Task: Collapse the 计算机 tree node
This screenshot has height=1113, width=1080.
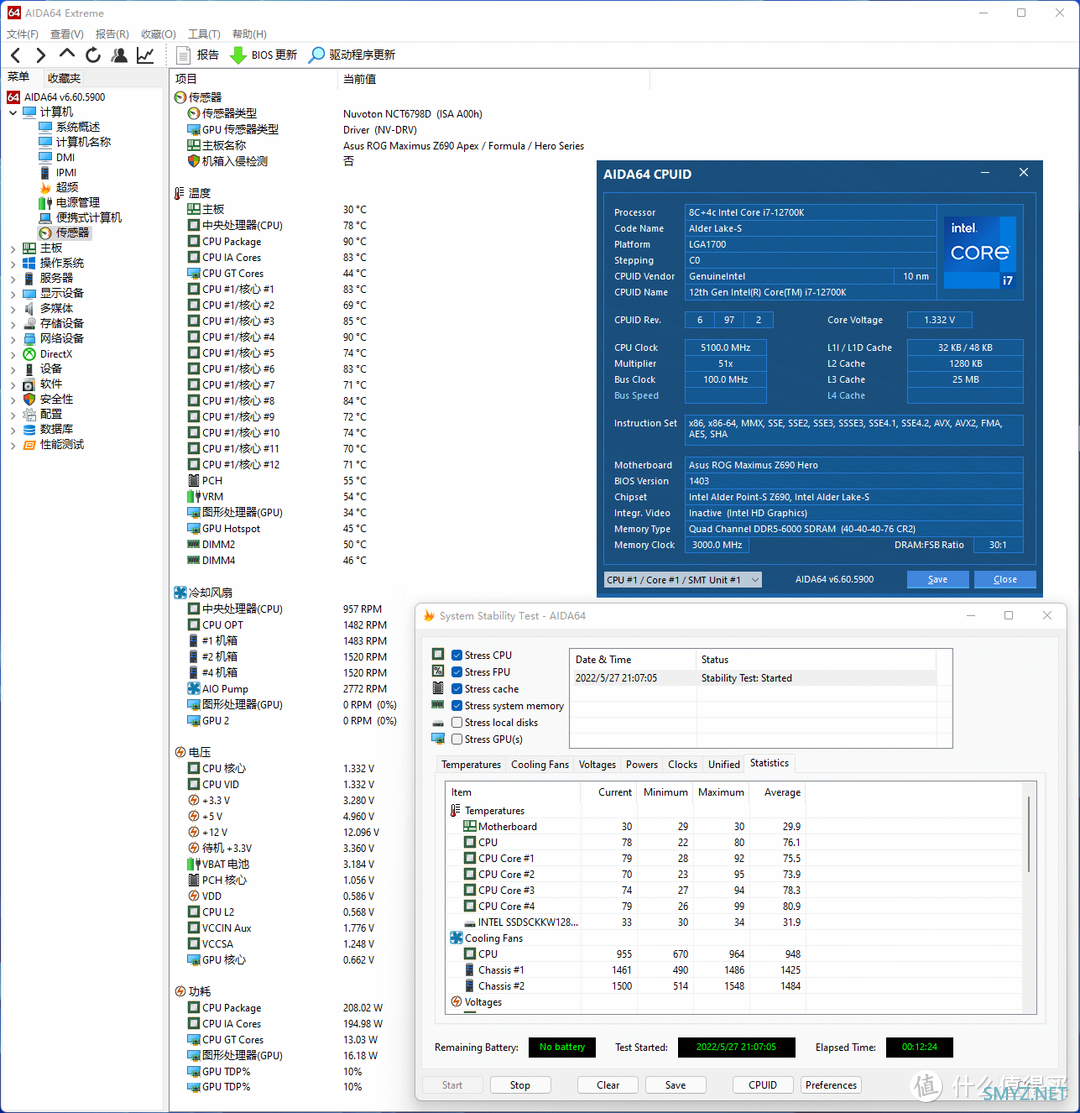Action: (x=13, y=112)
